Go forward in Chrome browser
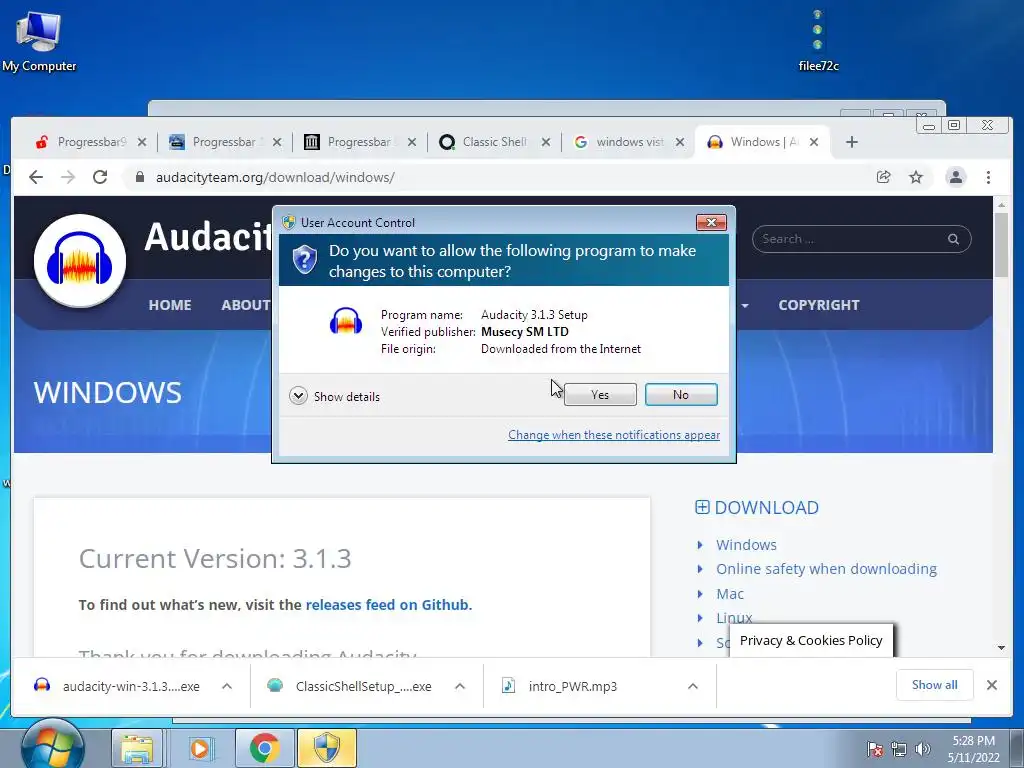The width and height of the screenshot is (1024, 768). pos(68,177)
